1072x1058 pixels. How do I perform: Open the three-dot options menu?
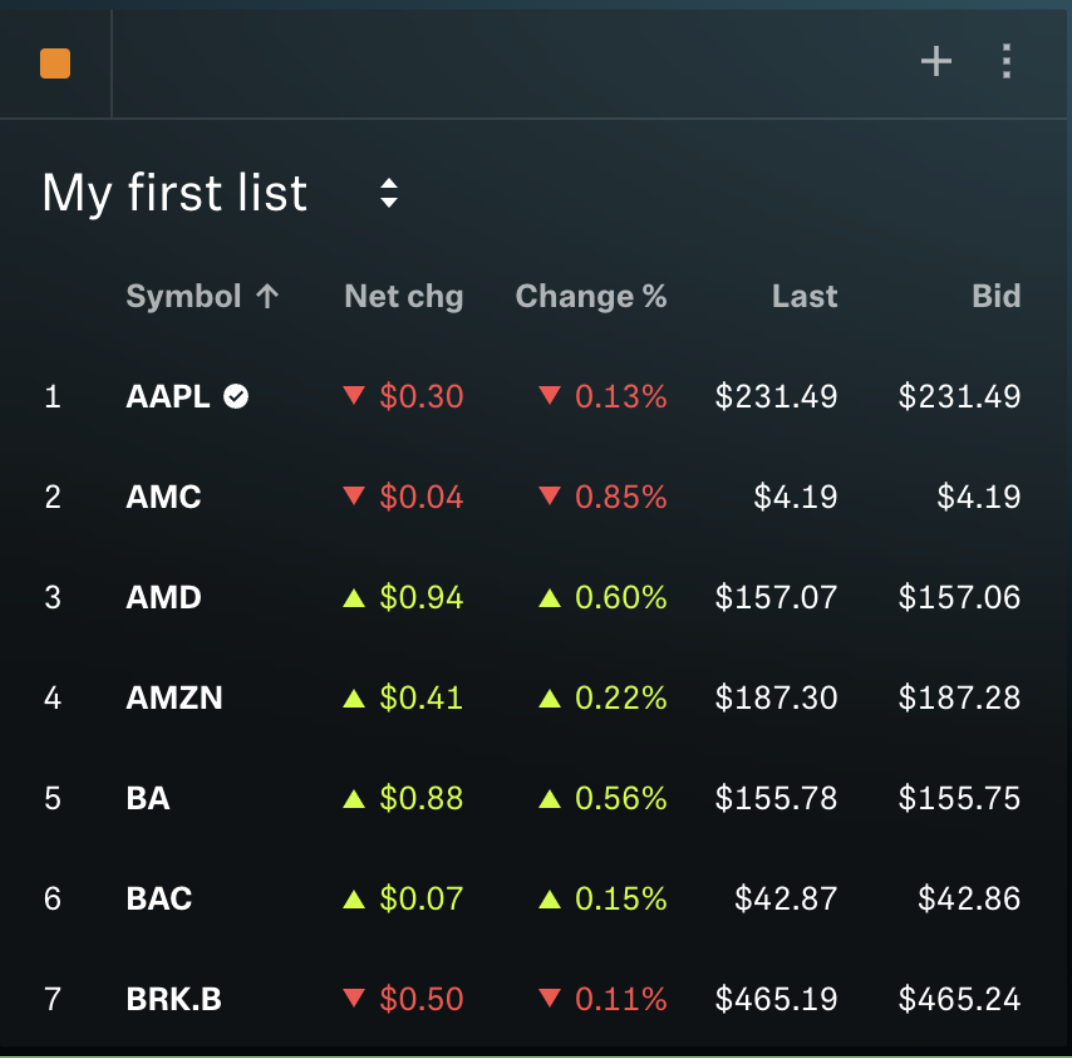tap(1006, 61)
